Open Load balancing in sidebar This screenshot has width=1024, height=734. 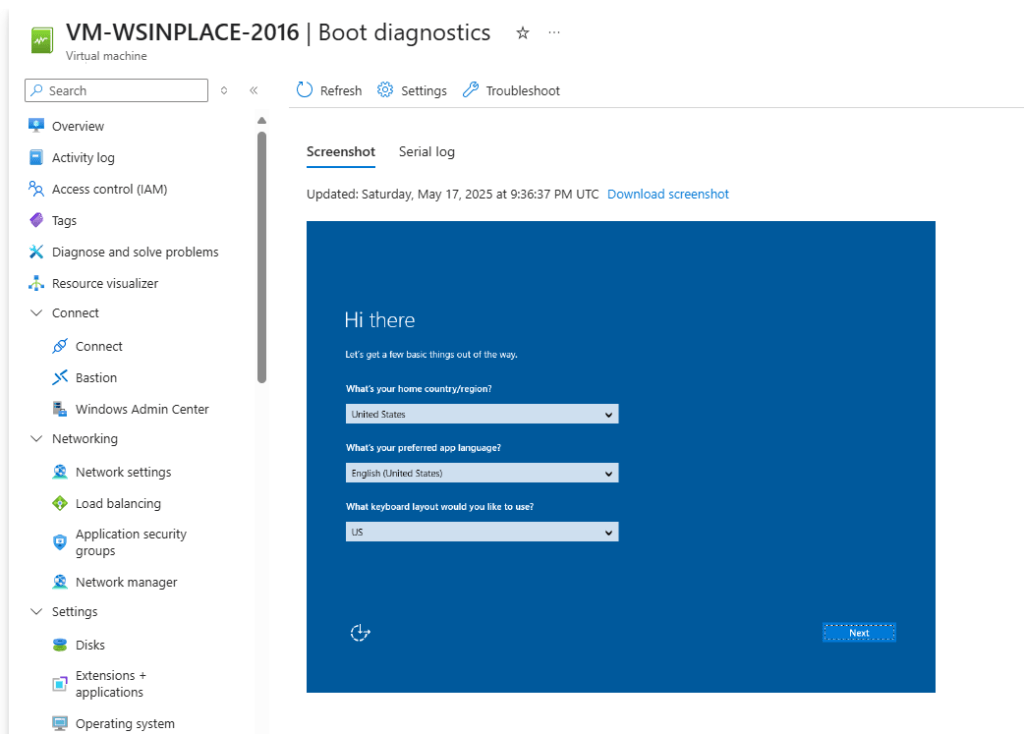click(118, 504)
